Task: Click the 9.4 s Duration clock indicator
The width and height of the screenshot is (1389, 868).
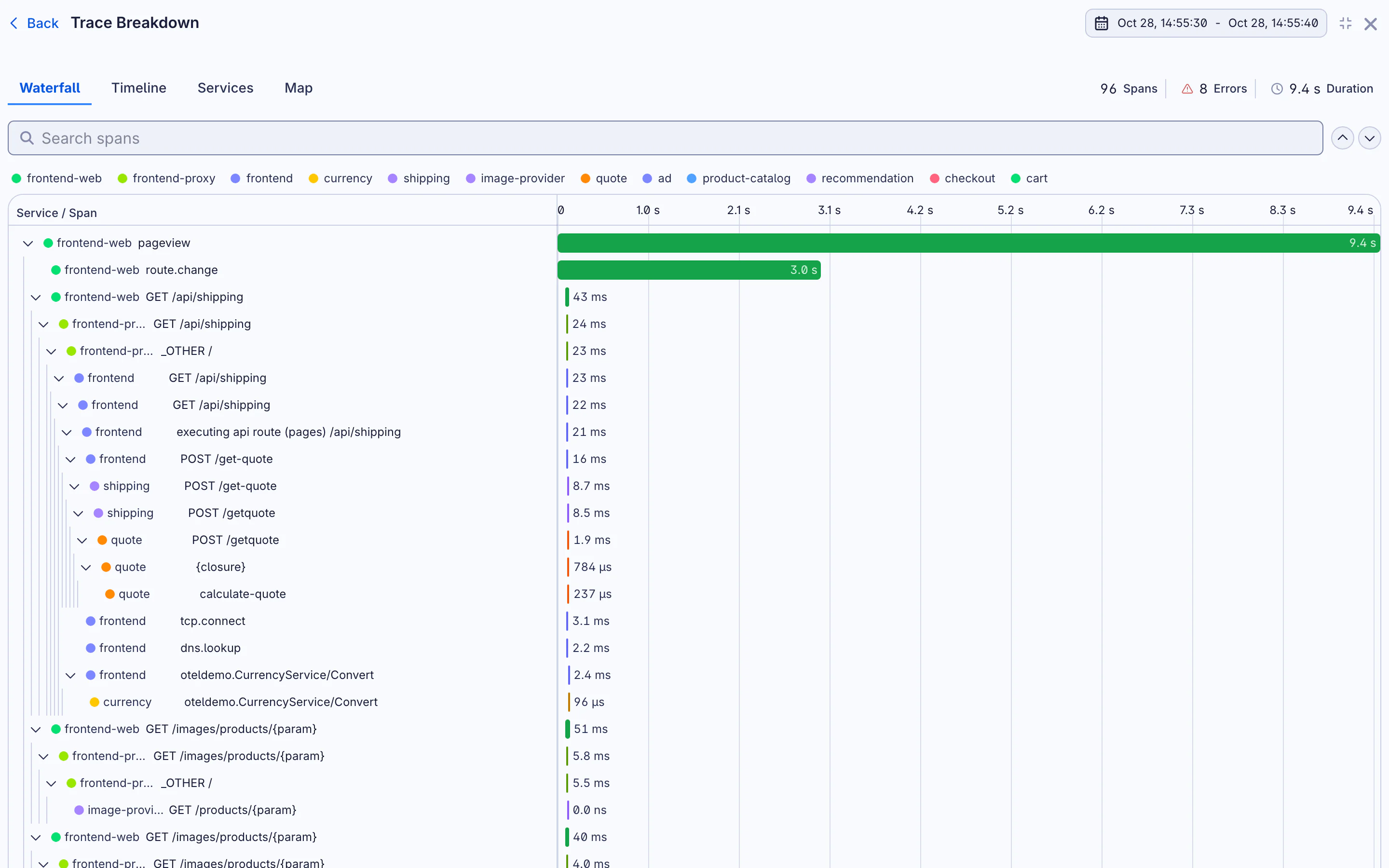Action: 1322,88
